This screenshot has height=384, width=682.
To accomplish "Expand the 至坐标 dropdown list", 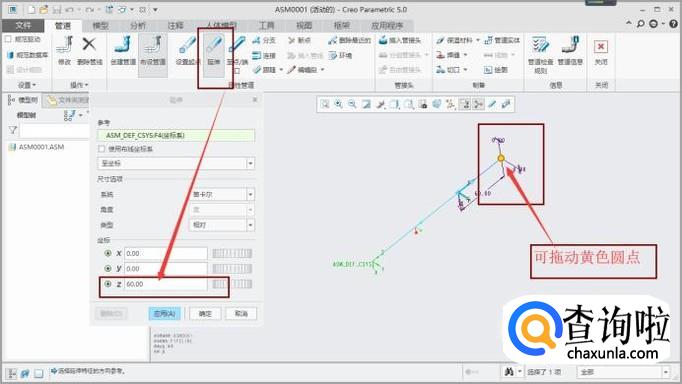I will (250, 164).
